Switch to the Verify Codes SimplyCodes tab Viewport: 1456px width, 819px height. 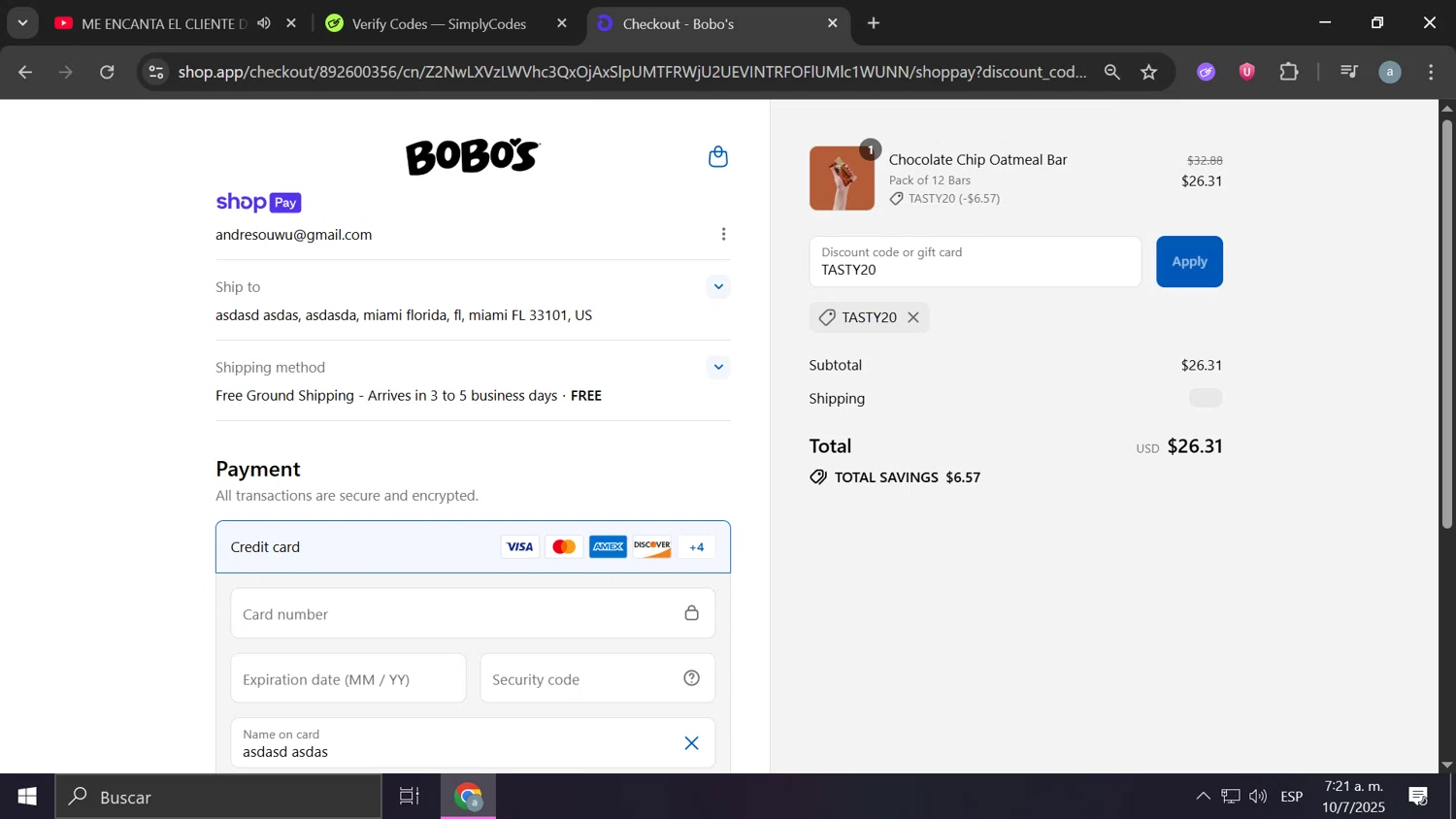pos(439,23)
